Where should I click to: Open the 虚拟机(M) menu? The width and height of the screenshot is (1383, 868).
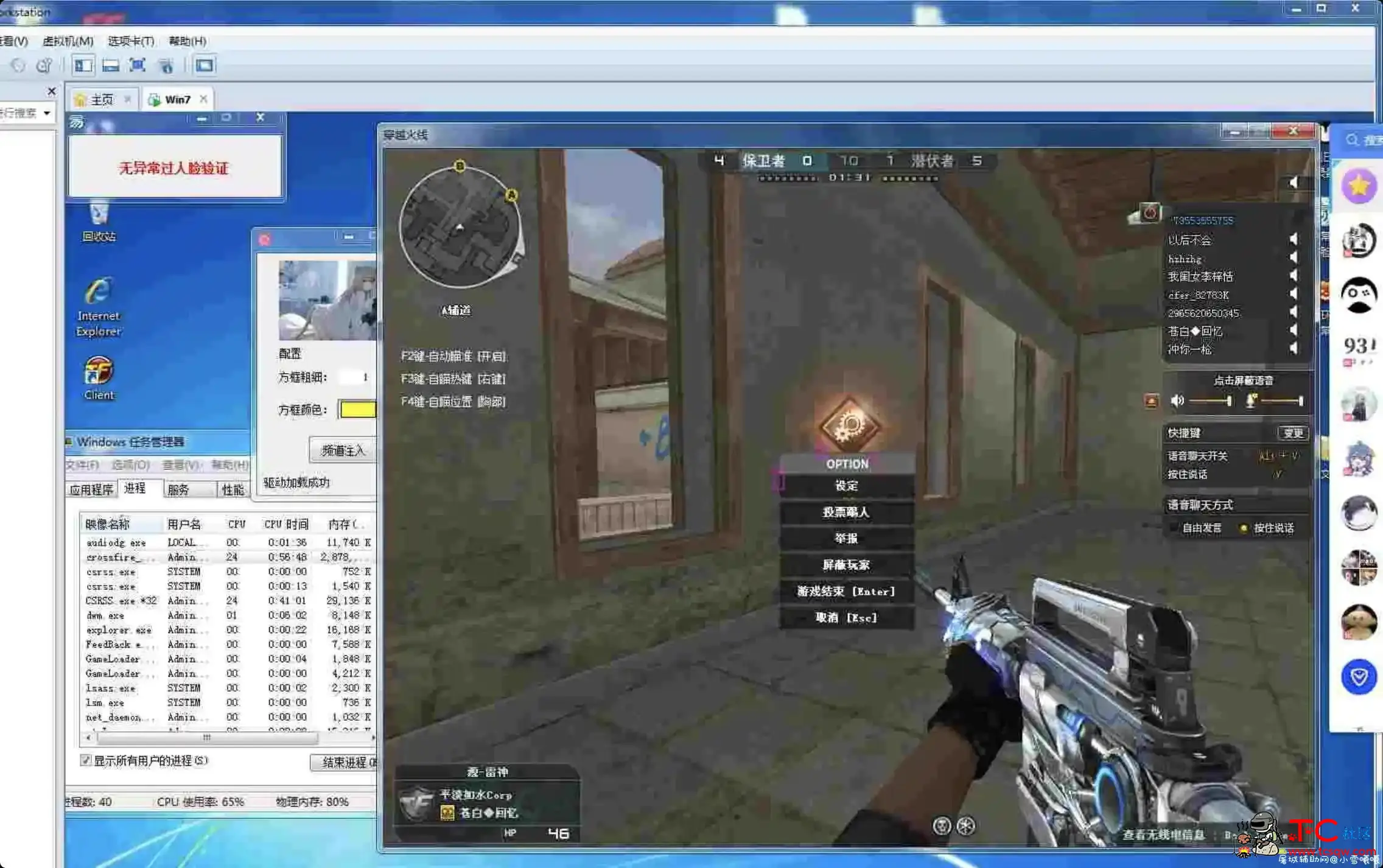[68, 41]
